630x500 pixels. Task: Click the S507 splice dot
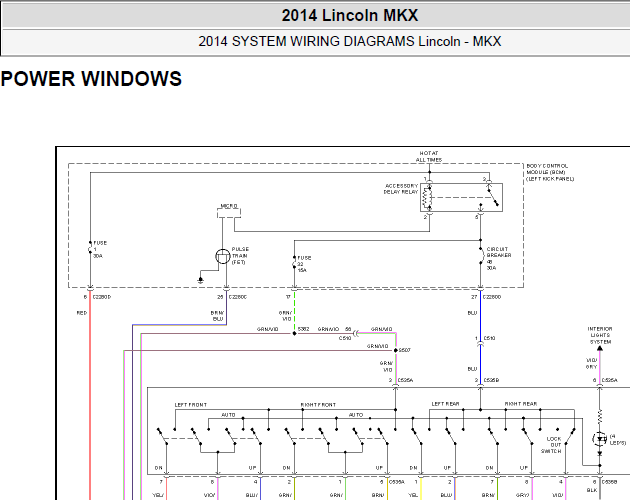point(395,350)
